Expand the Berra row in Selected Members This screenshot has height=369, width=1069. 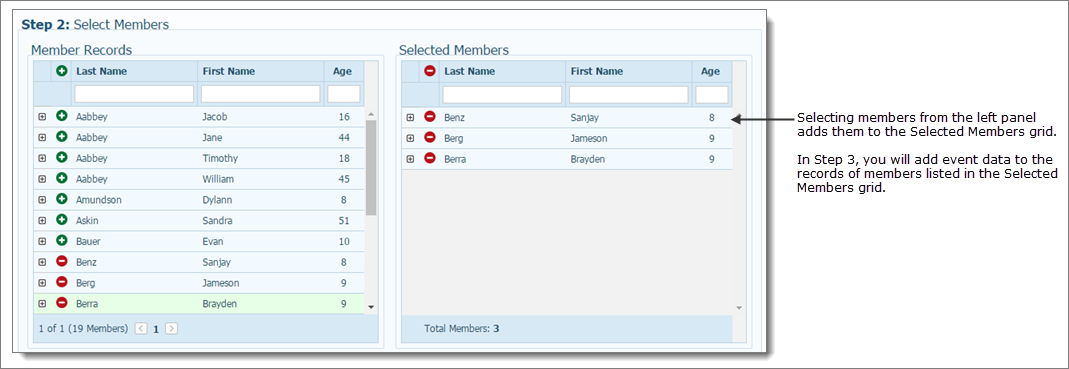(410, 159)
